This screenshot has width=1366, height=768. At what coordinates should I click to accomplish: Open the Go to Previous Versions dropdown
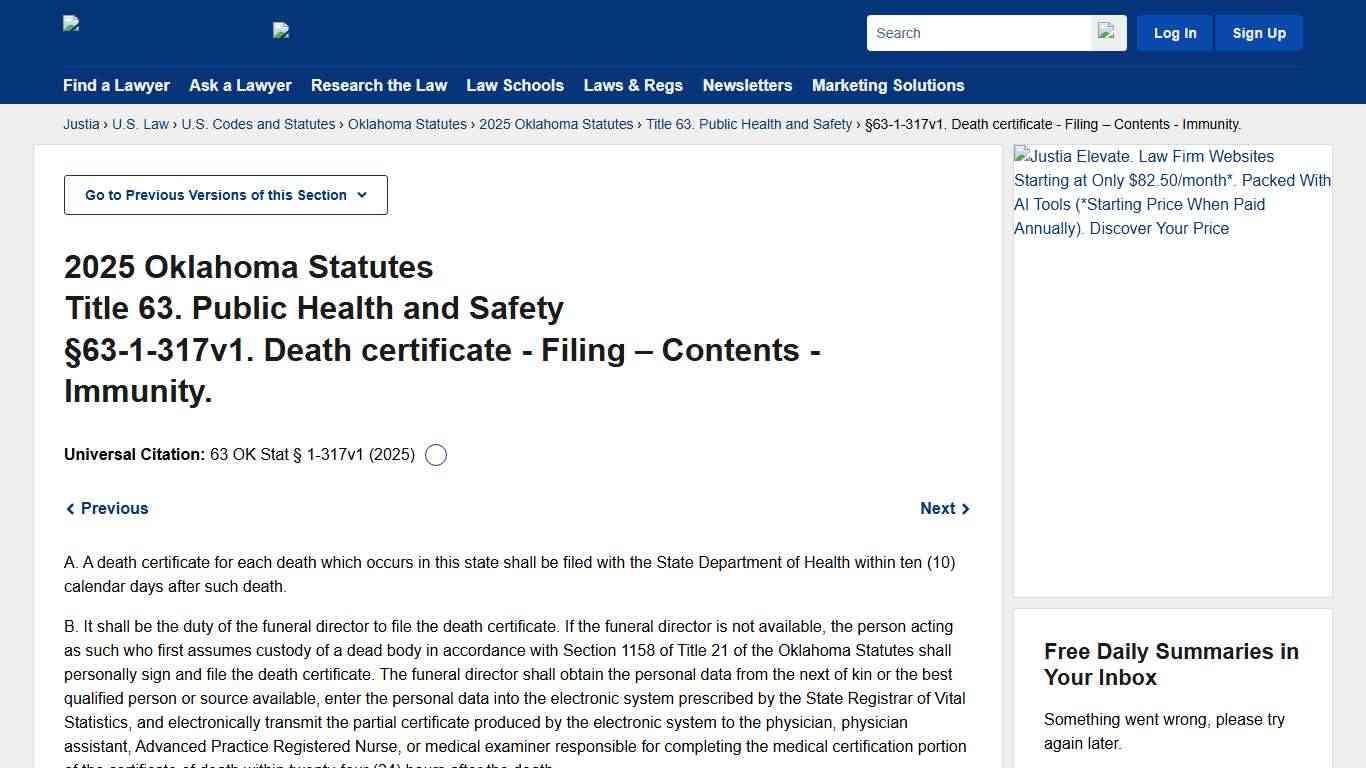click(x=225, y=195)
